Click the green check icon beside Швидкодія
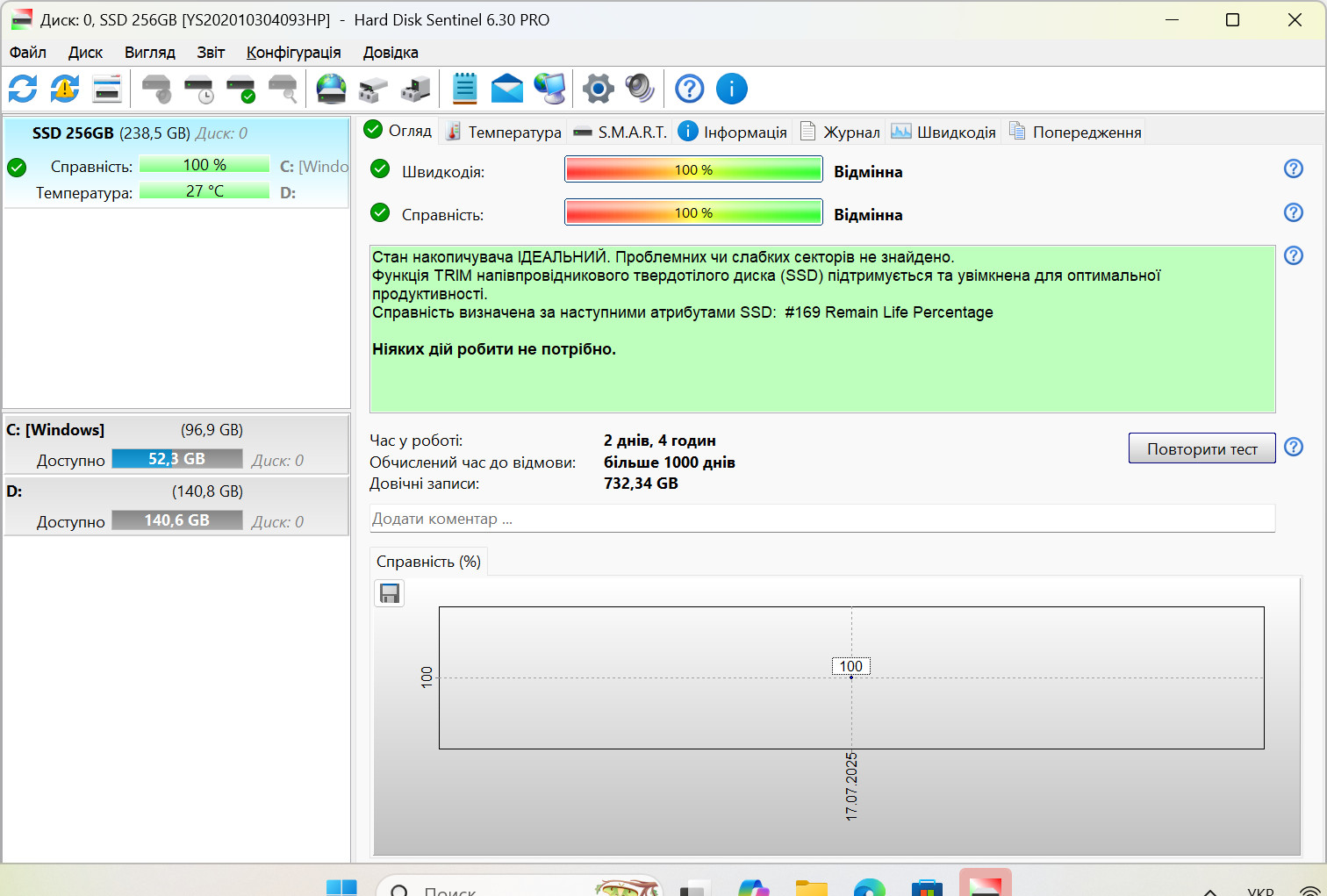 [x=380, y=168]
